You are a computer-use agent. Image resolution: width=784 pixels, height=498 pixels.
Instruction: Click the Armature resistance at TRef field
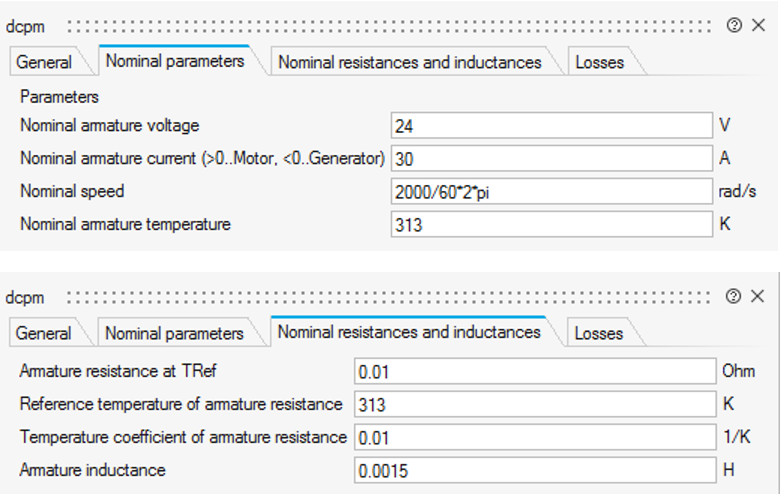533,372
